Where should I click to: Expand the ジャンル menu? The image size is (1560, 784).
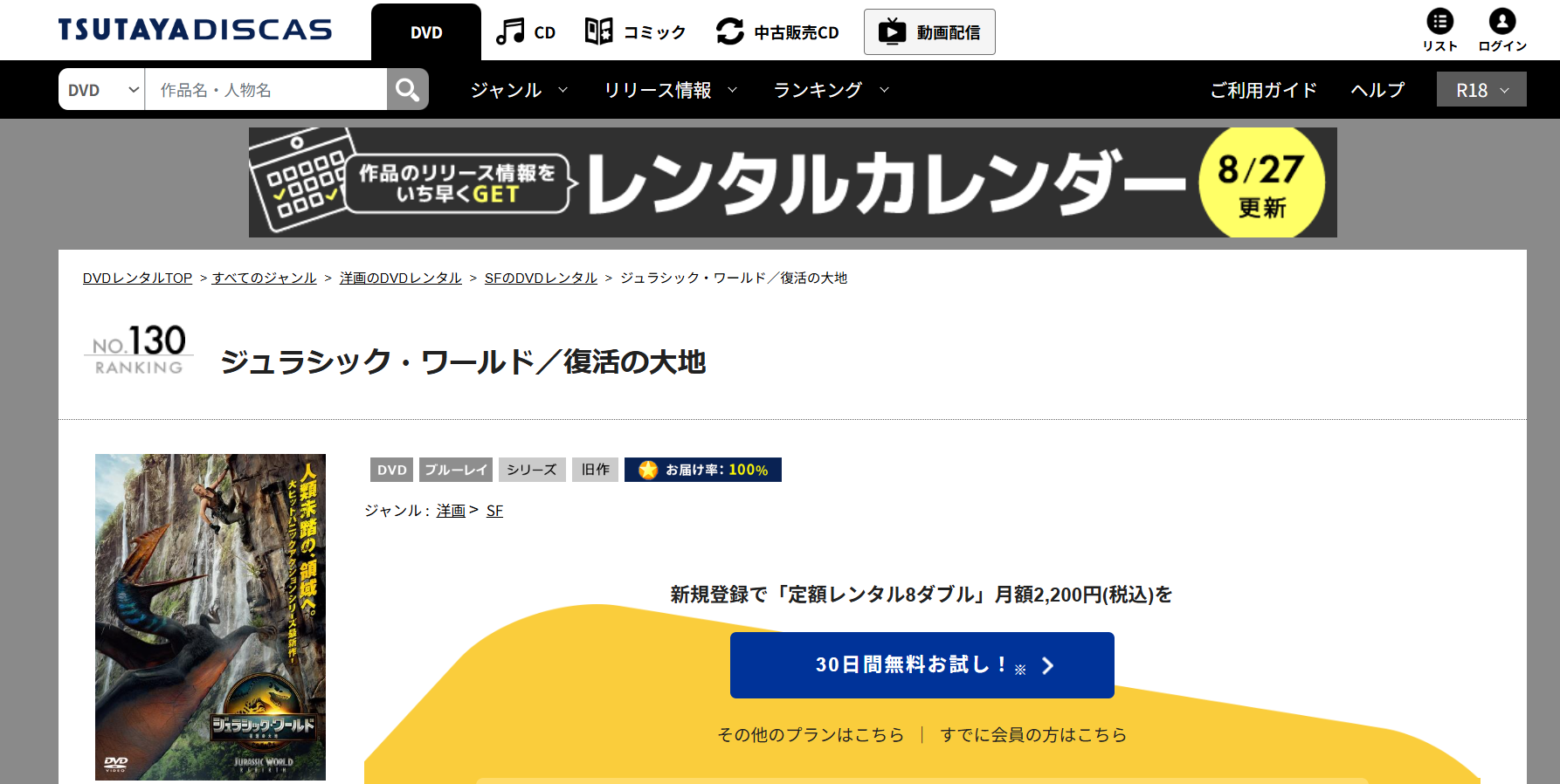point(520,90)
